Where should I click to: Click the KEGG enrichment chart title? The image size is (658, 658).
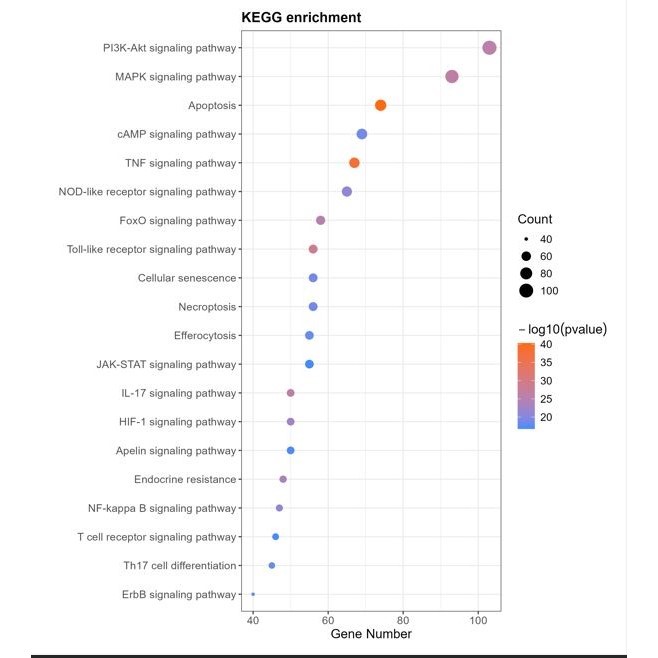(x=301, y=18)
